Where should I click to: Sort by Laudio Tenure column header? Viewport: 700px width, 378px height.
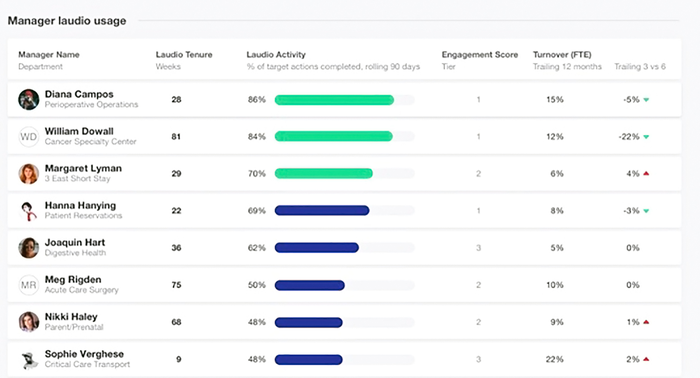pos(184,54)
